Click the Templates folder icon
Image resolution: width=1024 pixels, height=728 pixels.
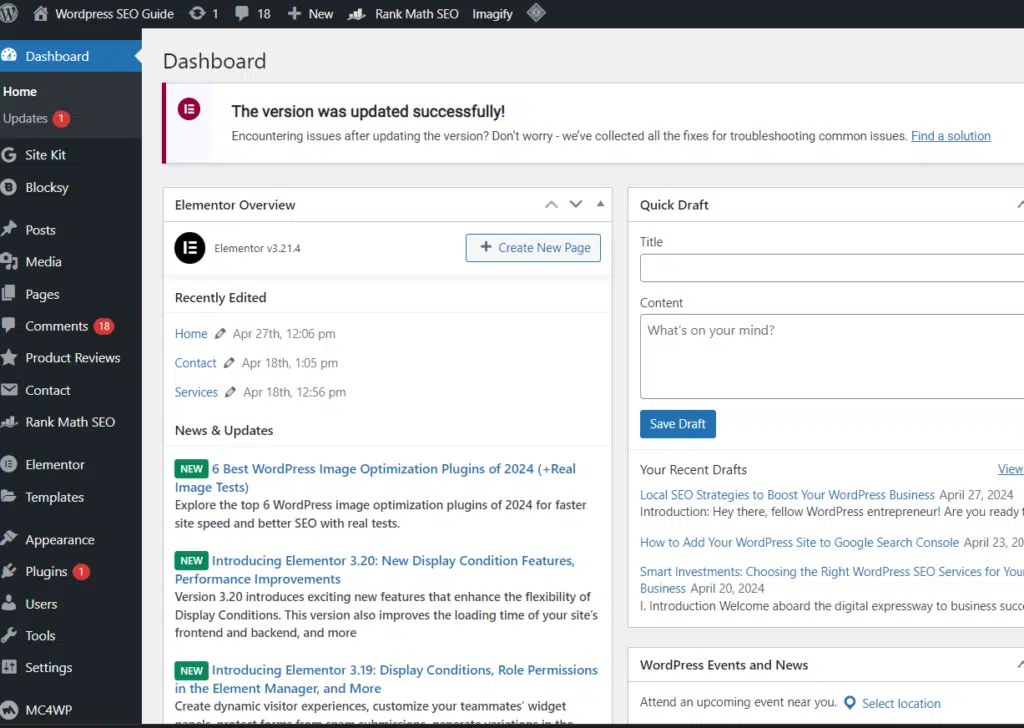point(9,496)
